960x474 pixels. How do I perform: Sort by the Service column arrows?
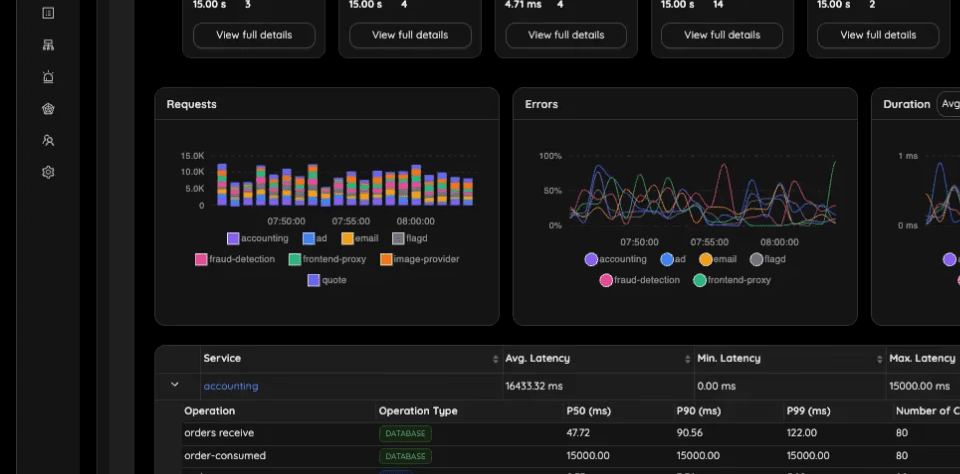tap(495, 359)
